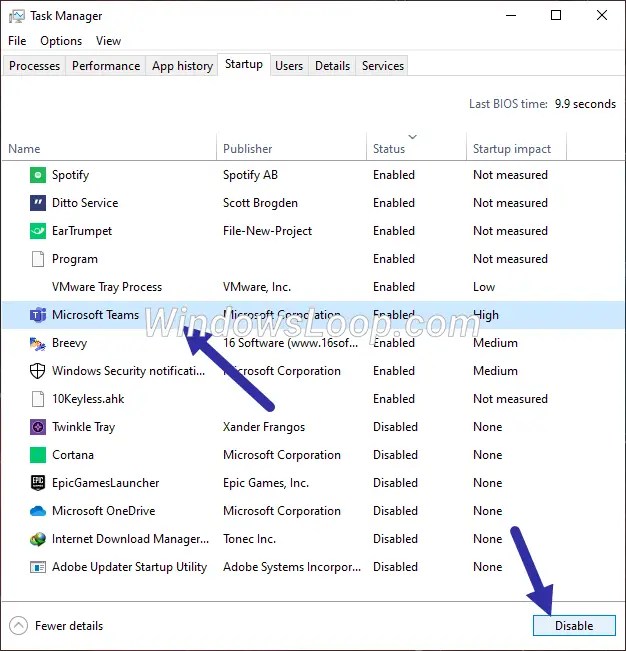Select the Ditto Service entry name
This screenshot has height=651, width=626.
tap(85, 203)
